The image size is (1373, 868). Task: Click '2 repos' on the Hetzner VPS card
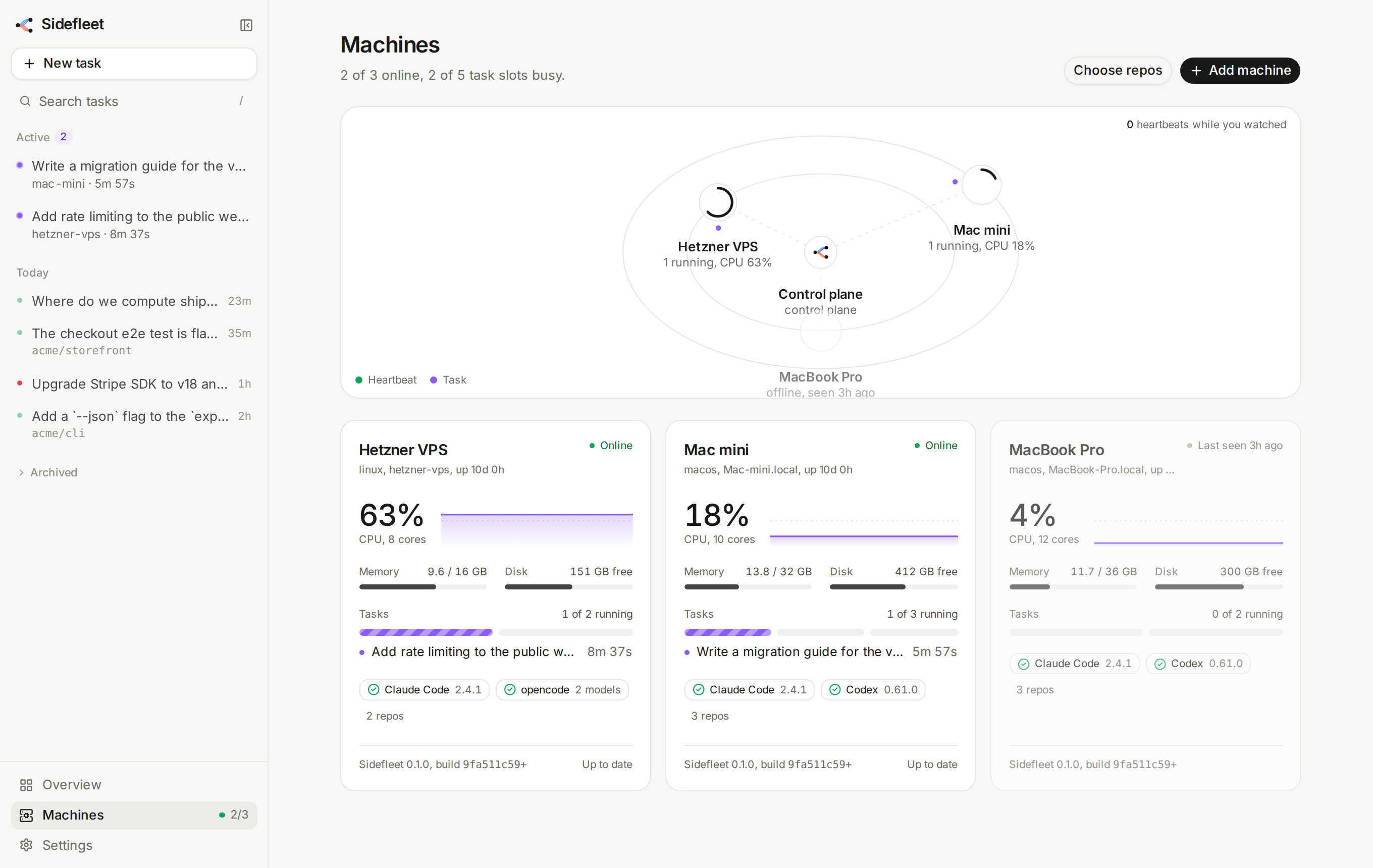[384, 716]
